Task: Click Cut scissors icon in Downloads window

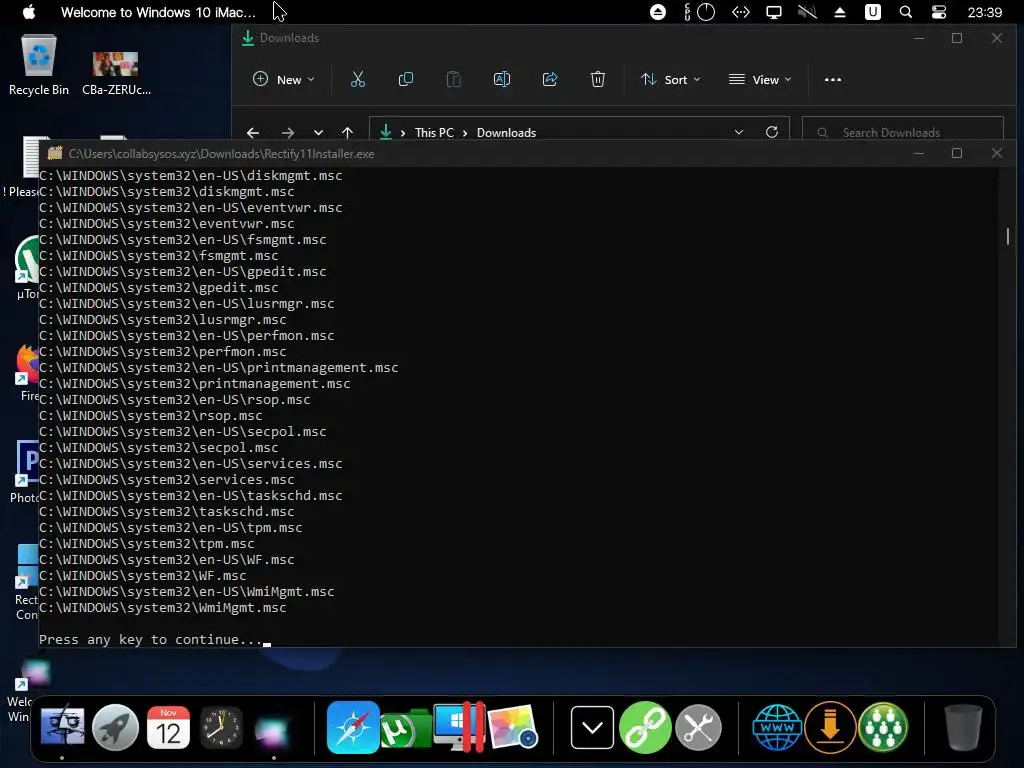Action: (x=357, y=80)
